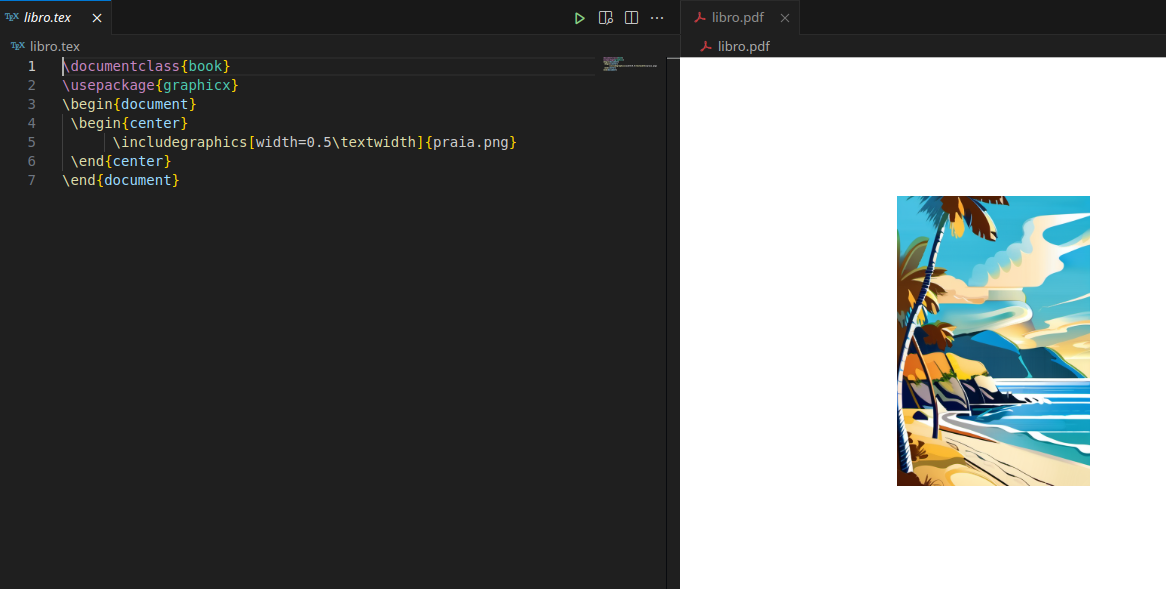Click line number 5 in the gutter
The height and width of the screenshot is (589, 1166).
[32, 142]
